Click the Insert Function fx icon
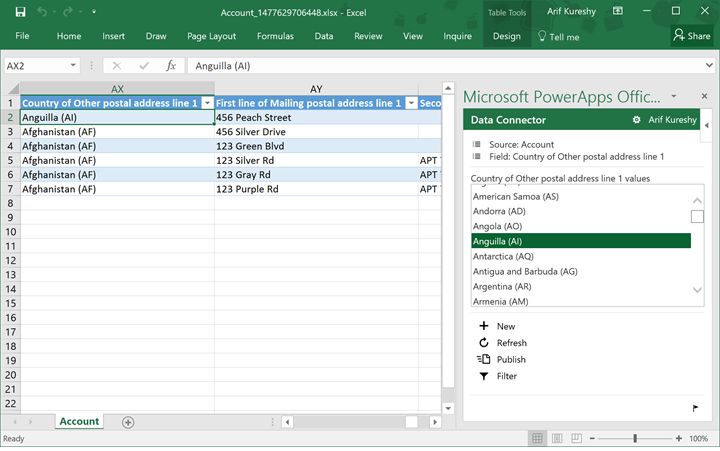This screenshot has height=451, width=720. click(x=171, y=66)
